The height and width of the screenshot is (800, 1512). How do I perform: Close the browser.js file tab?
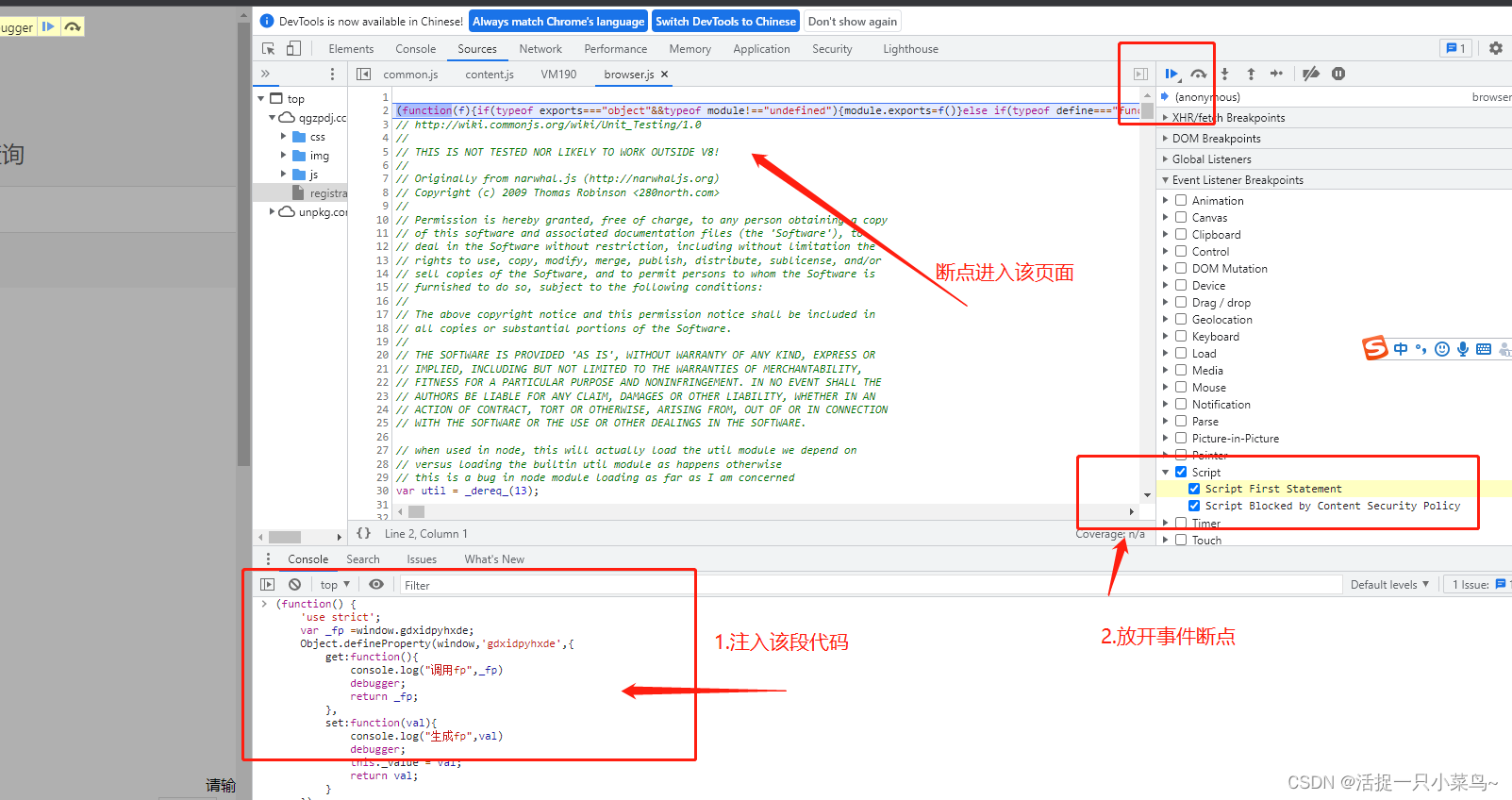point(665,74)
